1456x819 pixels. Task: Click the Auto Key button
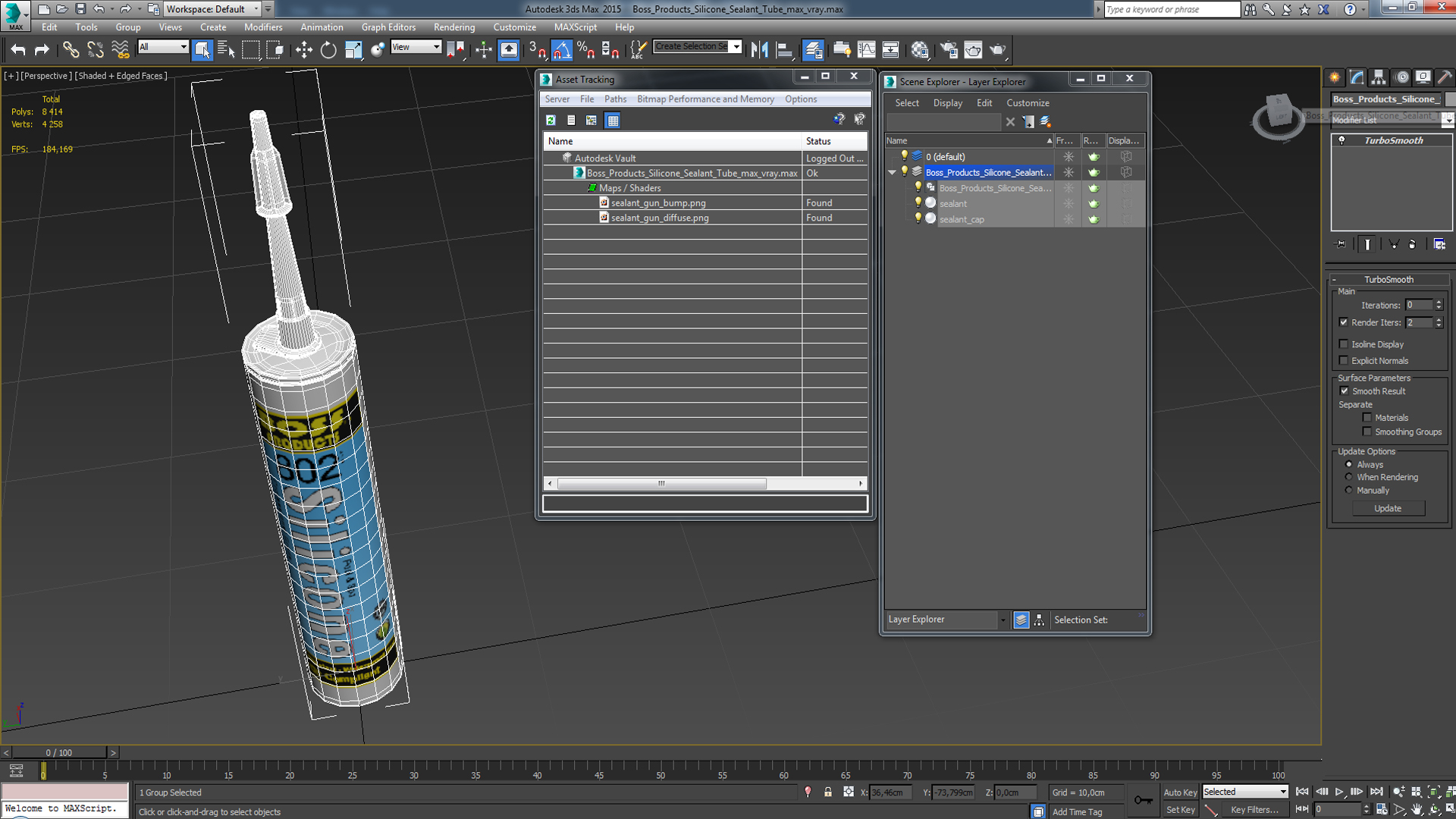tap(1180, 792)
